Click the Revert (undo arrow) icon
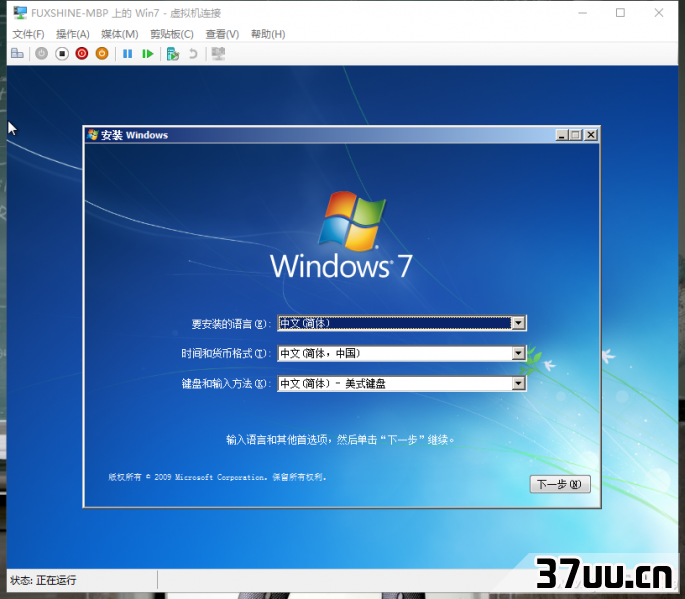Viewport: 685px width, 599px height. tap(193, 54)
